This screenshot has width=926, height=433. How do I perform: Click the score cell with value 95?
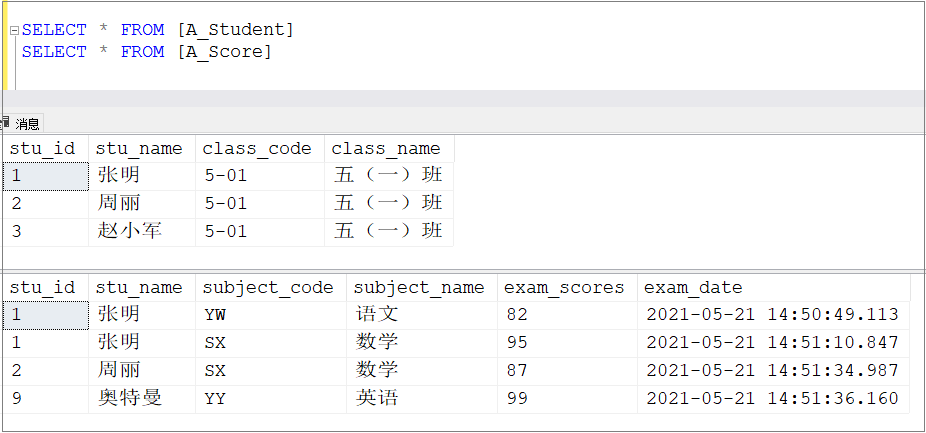pyautogui.click(x=518, y=343)
